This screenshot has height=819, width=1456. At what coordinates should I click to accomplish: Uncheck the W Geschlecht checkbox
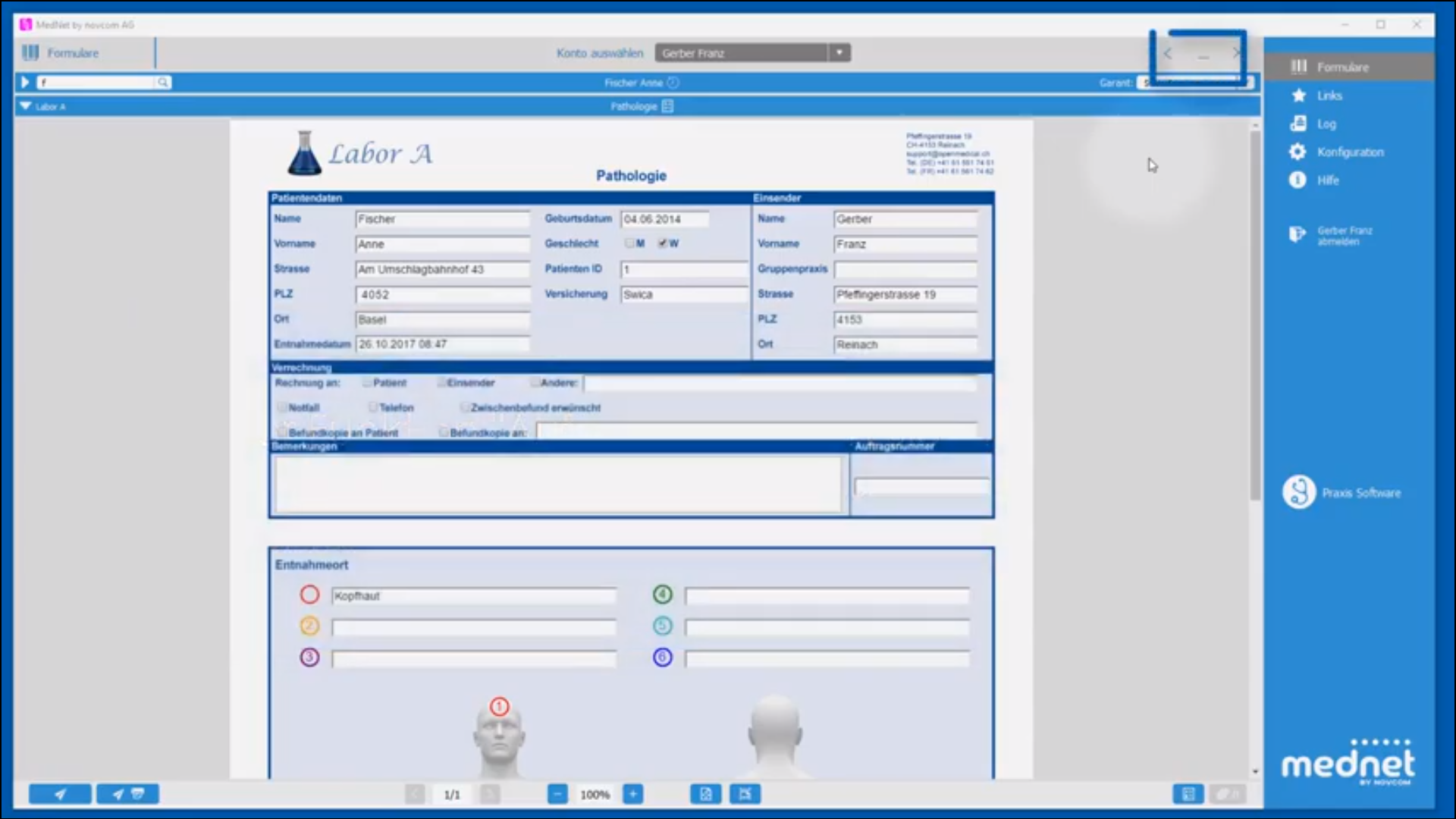664,243
